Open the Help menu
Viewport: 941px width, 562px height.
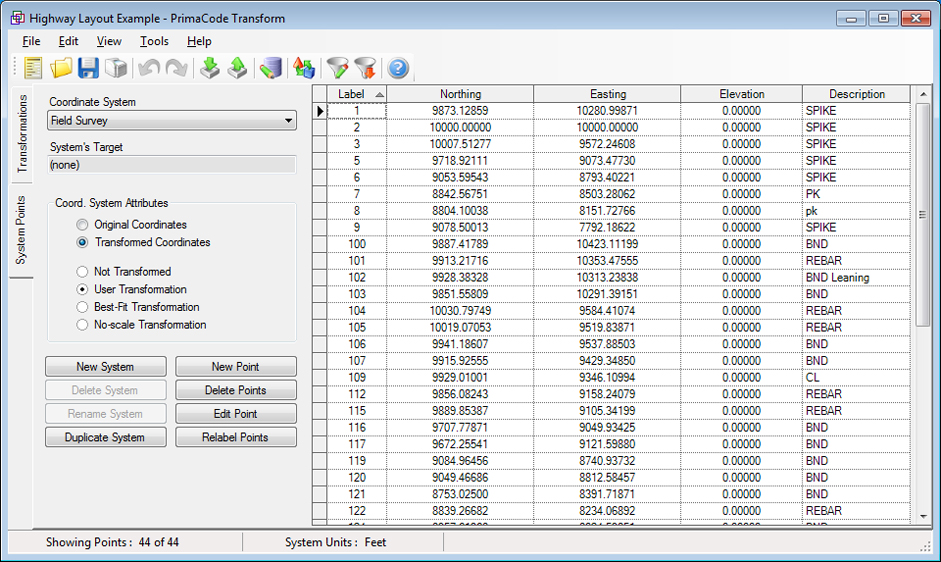pos(199,41)
